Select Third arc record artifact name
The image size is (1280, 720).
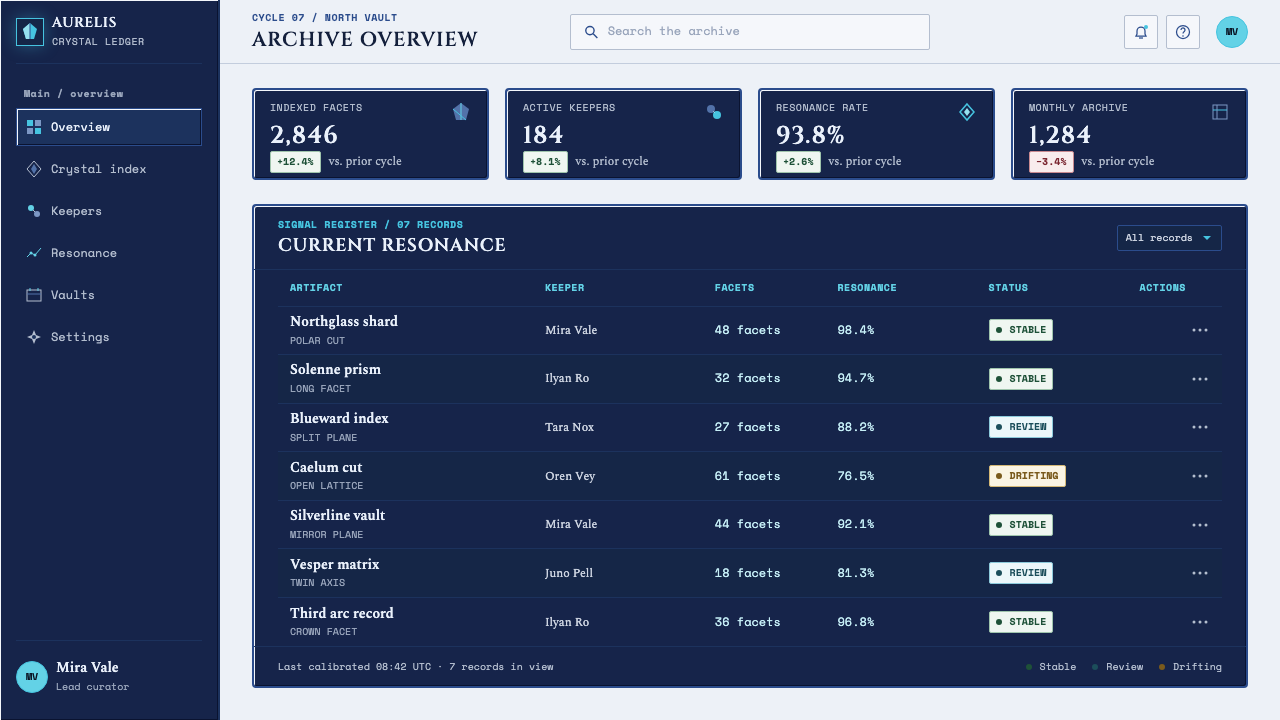pos(342,614)
